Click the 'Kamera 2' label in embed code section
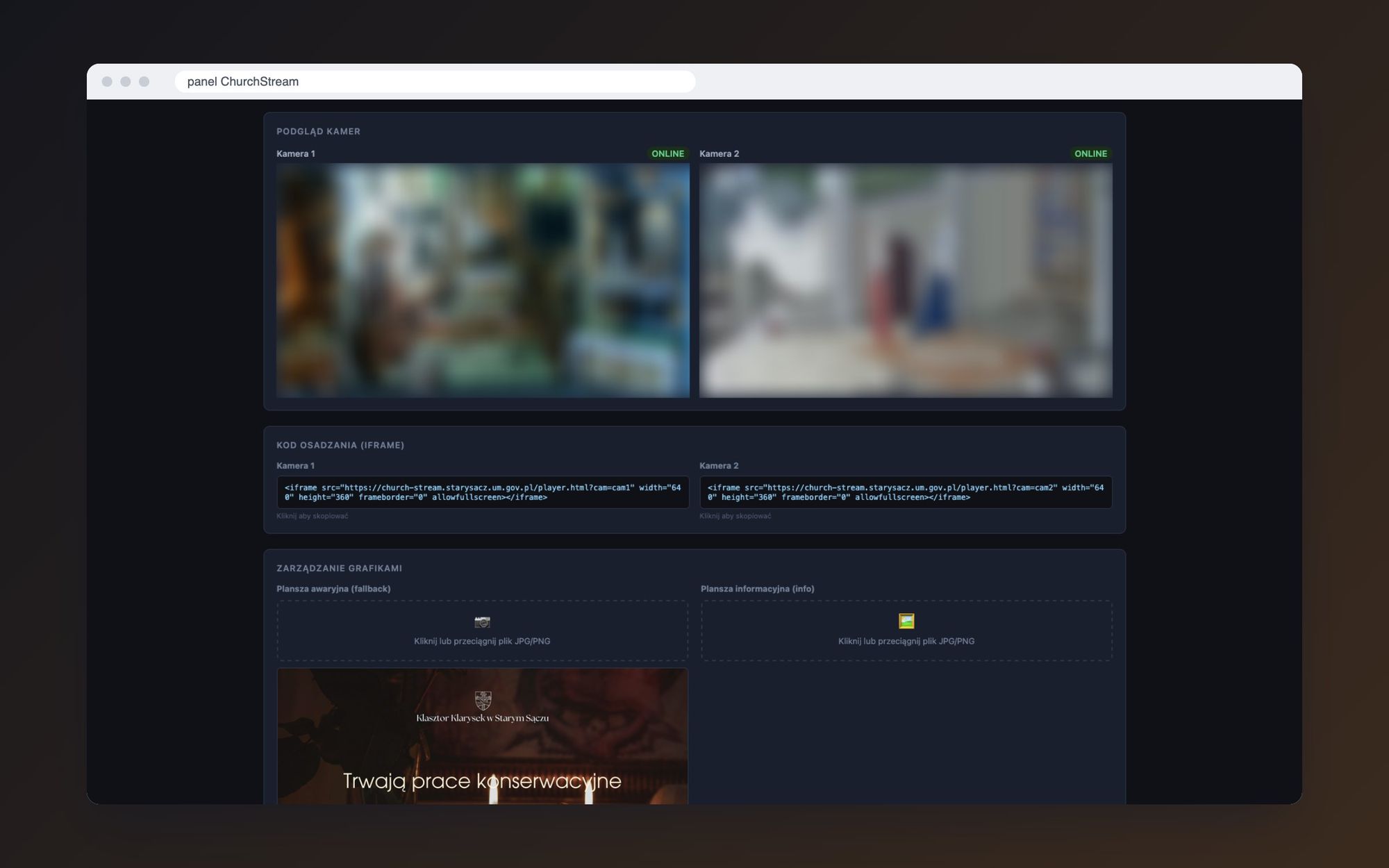The height and width of the screenshot is (868, 1389). pyautogui.click(x=719, y=466)
